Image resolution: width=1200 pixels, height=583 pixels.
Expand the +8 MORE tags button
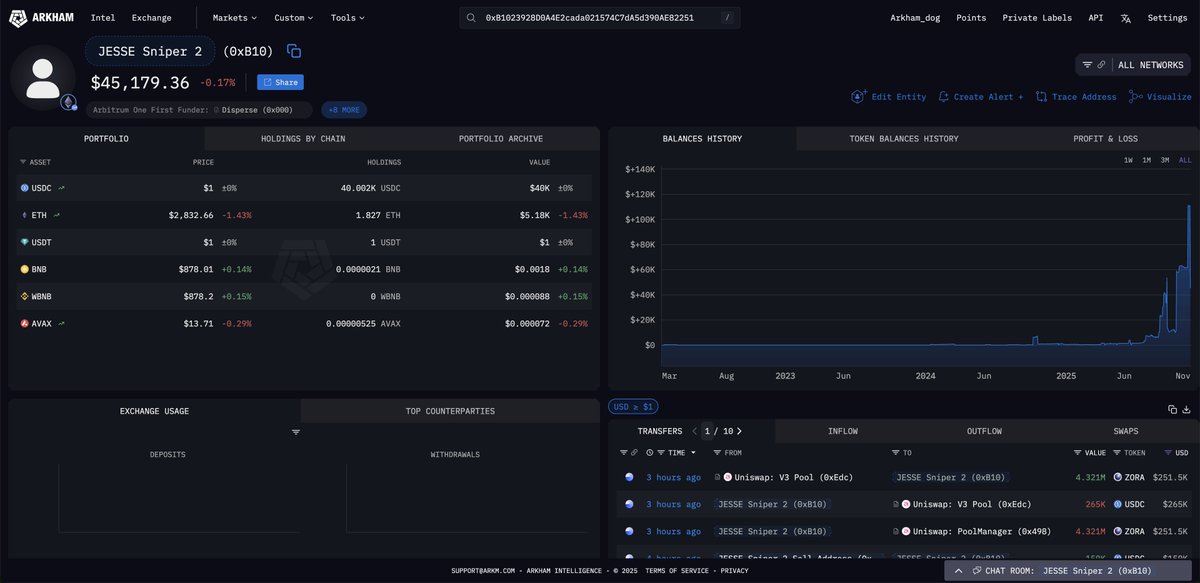[x=342, y=110]
